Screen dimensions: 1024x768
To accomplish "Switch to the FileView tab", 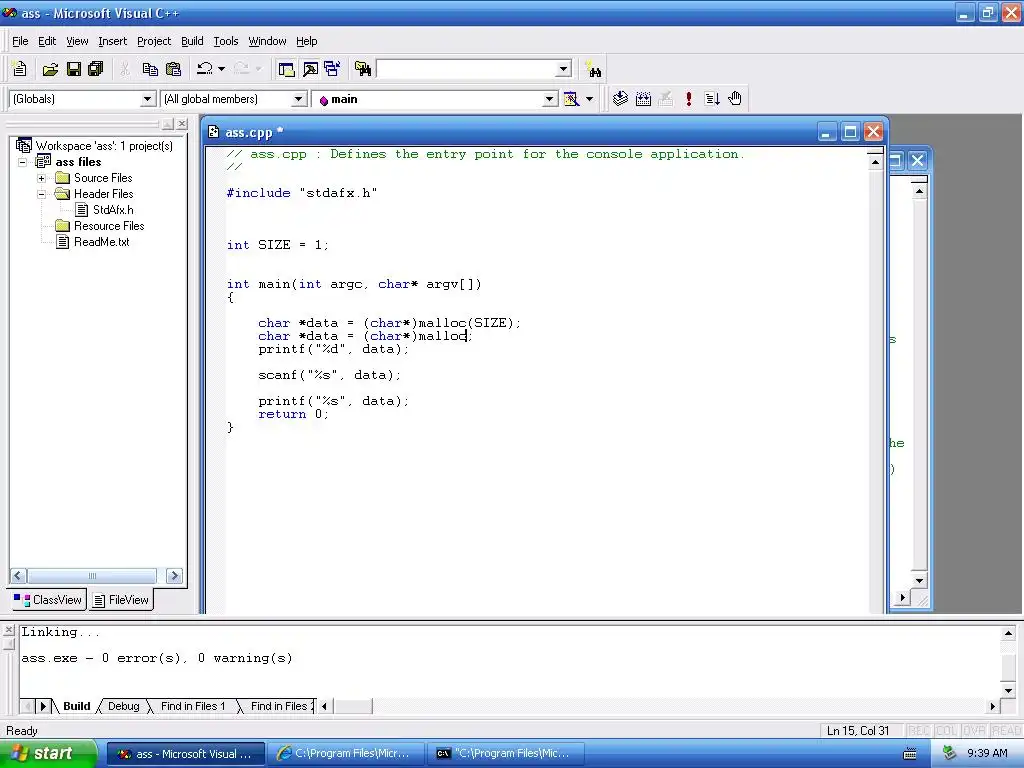I will pyautogui.click(x=121, y=600).
